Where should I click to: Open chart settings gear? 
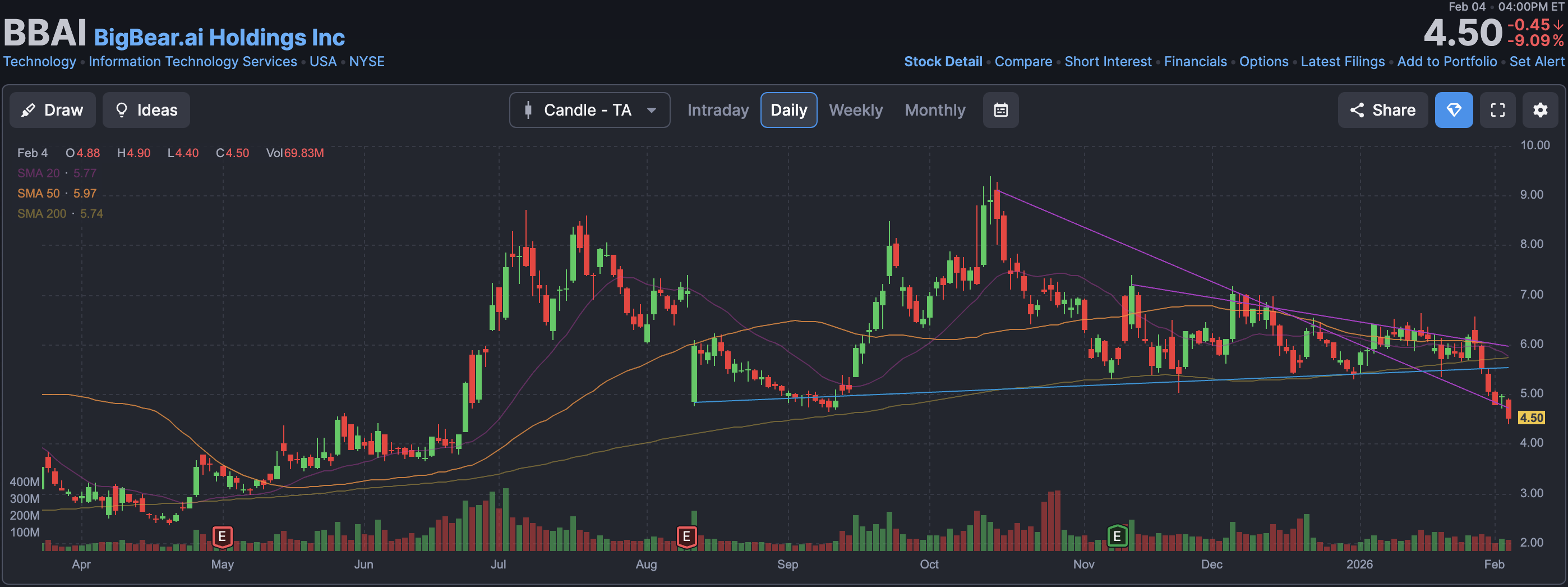pyautogui.click(x=1540, y=110)
